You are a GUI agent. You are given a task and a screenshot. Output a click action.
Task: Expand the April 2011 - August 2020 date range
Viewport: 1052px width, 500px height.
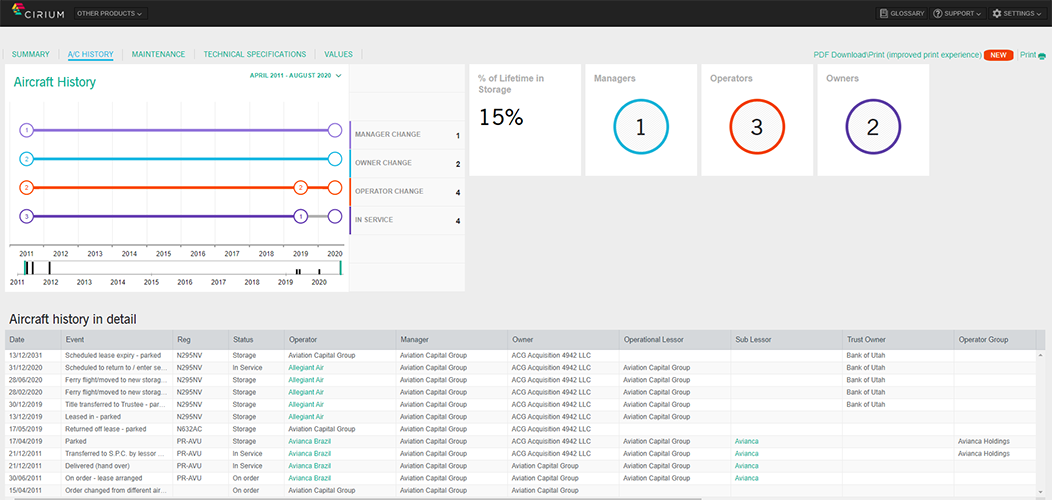[295, 76]
